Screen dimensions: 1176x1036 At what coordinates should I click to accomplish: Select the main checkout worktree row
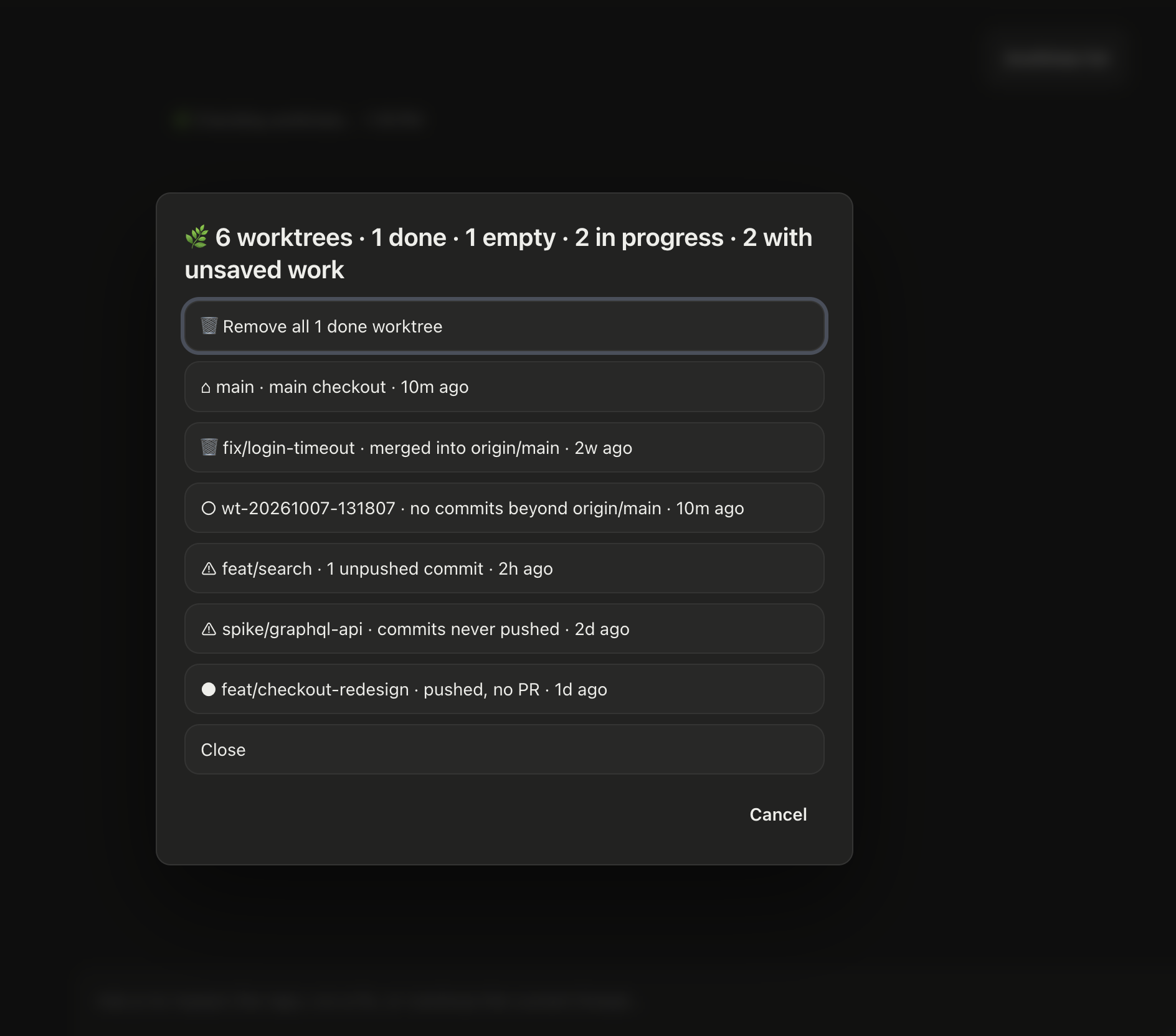pos(505,387)
